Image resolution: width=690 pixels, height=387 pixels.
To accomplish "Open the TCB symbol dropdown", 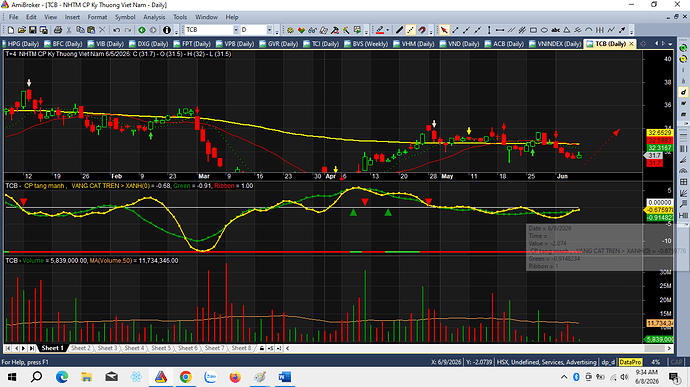I will (236, 30).
